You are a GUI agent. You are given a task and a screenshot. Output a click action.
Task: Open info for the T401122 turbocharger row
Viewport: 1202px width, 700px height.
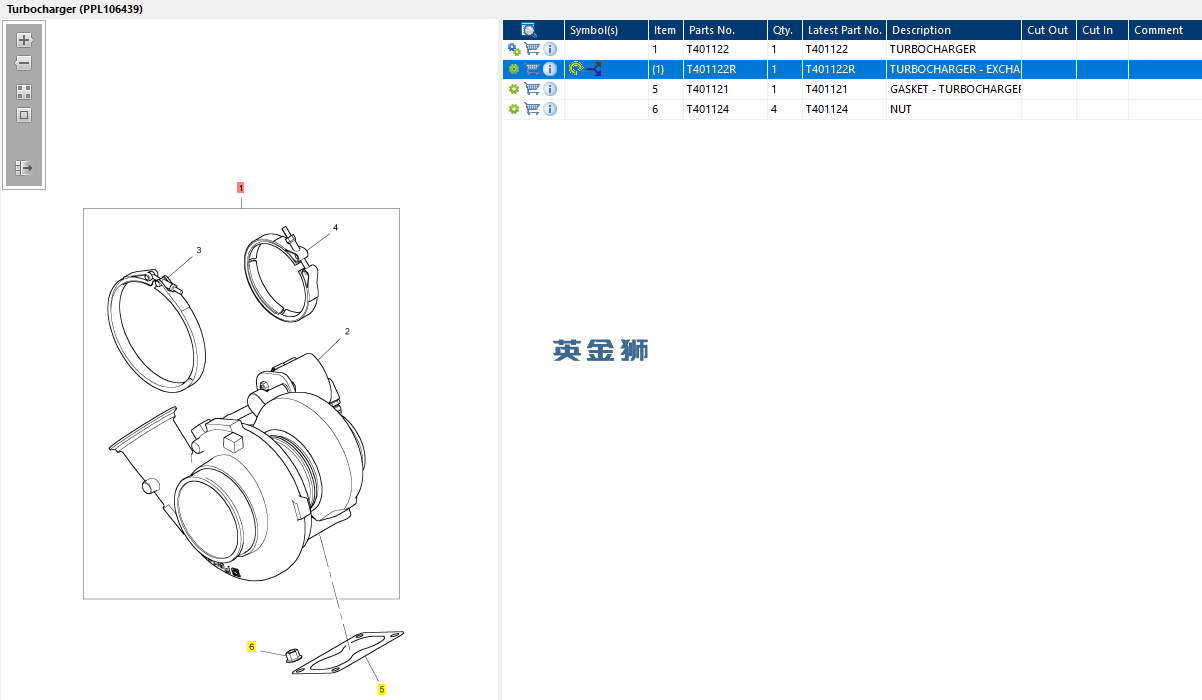click(550, 49)
